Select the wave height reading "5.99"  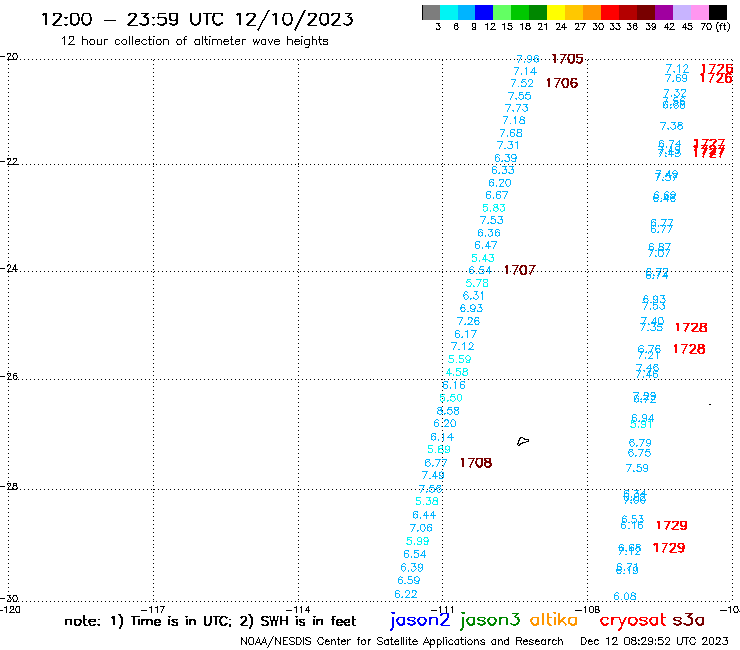coord(418,541)
